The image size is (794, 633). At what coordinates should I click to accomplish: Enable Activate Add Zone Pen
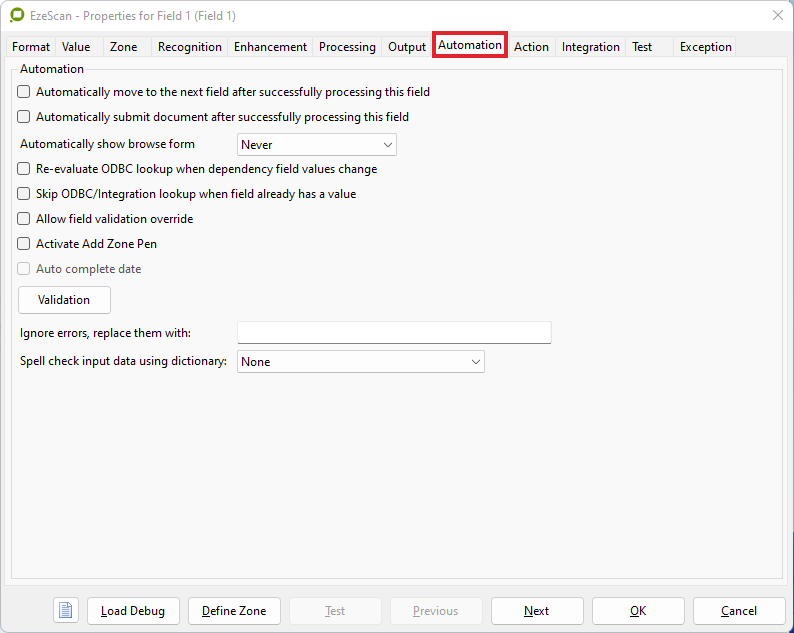pos(24,244)
